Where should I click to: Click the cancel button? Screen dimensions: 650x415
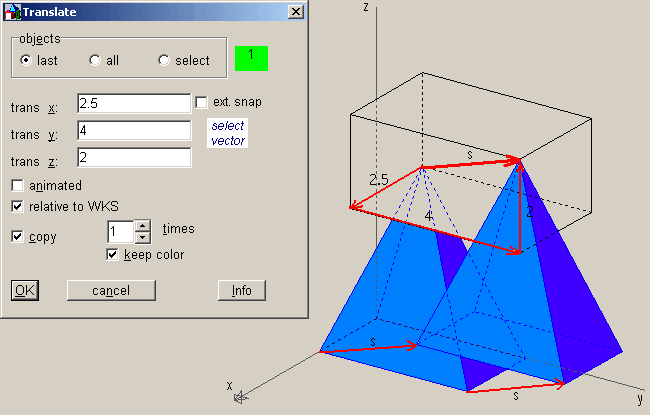(111, 290)
